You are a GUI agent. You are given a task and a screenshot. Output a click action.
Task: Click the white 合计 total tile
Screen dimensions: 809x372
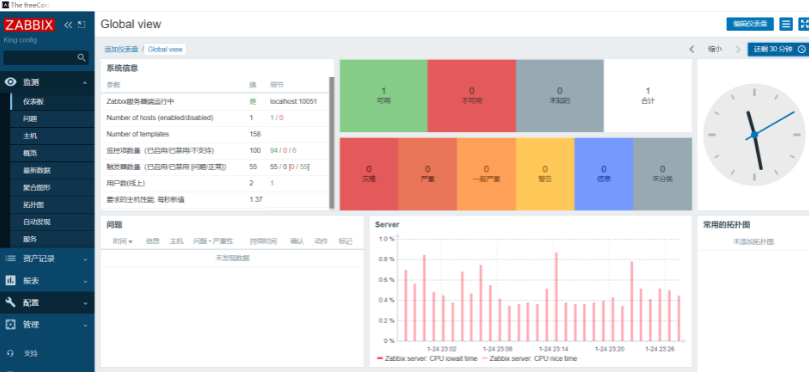click(x=648, y=95)
